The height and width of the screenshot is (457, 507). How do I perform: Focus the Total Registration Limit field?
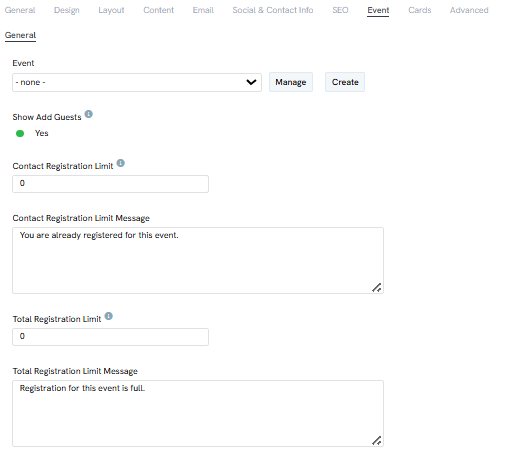pyautogui.click(x=111, y=337)
